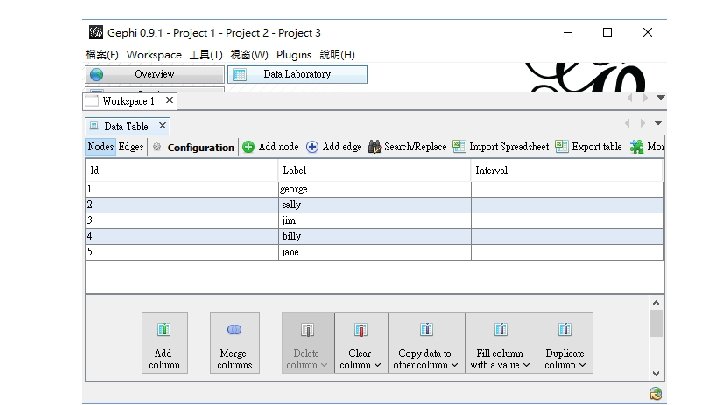Select the row with Id 1
720x405 pixels.
click(x=374, y=189)
